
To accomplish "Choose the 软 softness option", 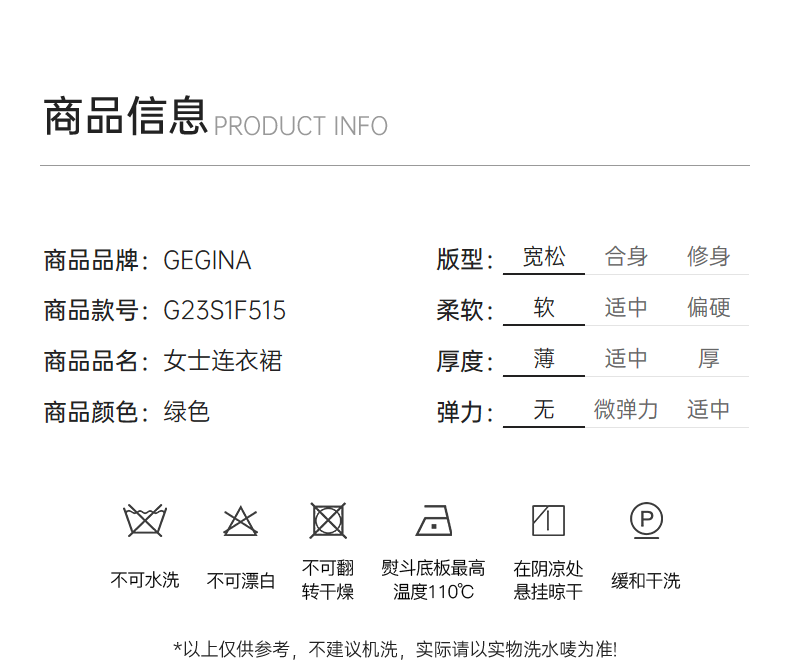I will 544,308.
